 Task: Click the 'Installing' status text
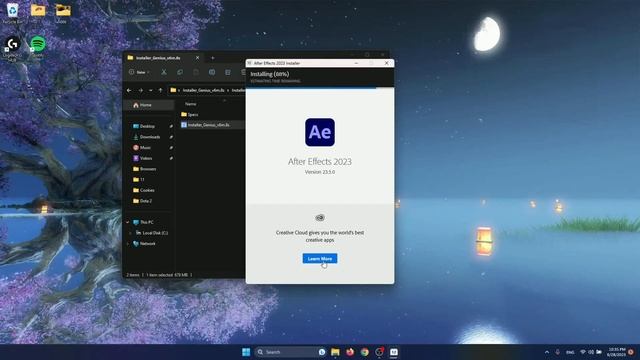(269, 74)
